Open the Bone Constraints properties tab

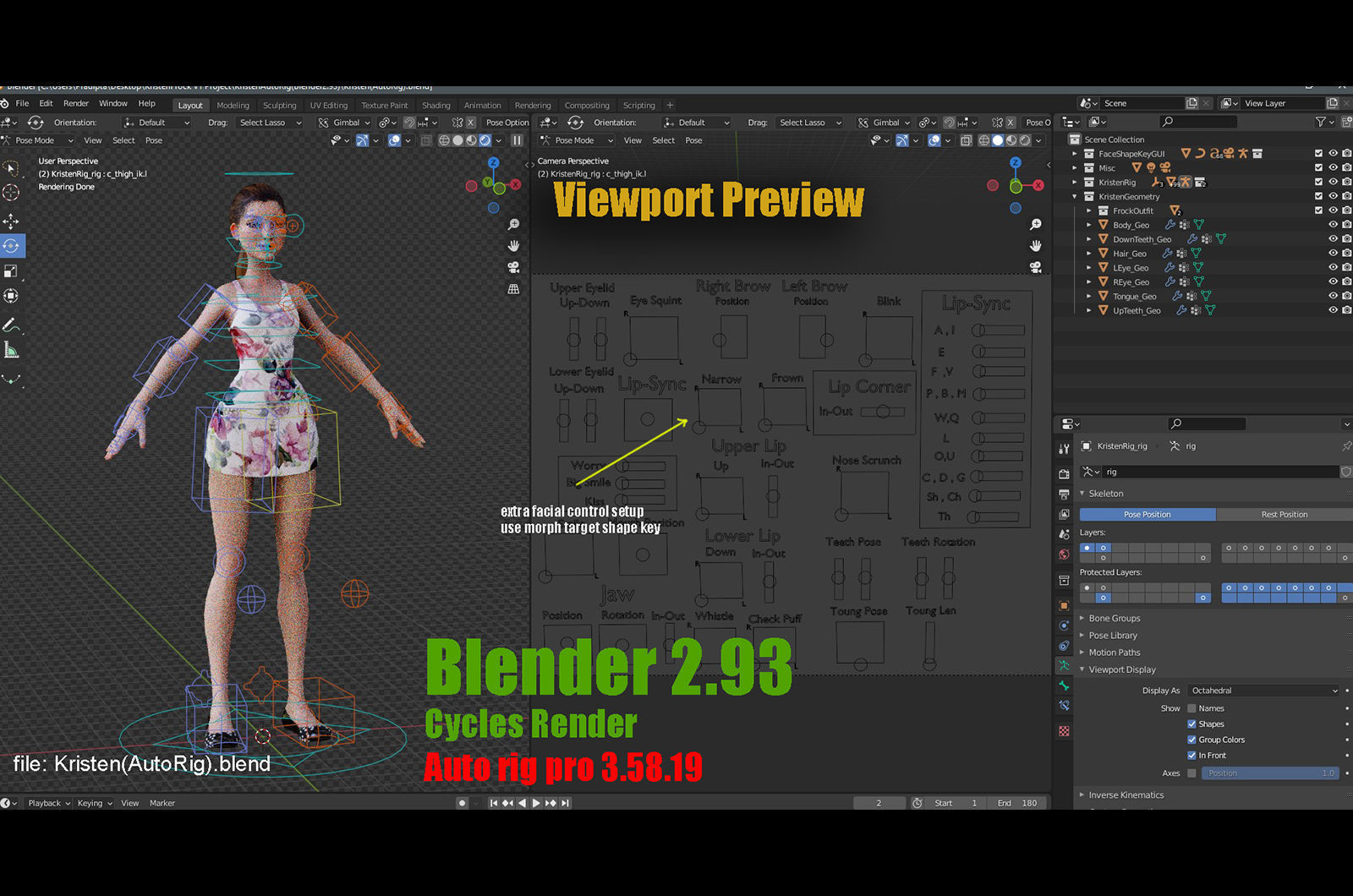[1064, 706]
